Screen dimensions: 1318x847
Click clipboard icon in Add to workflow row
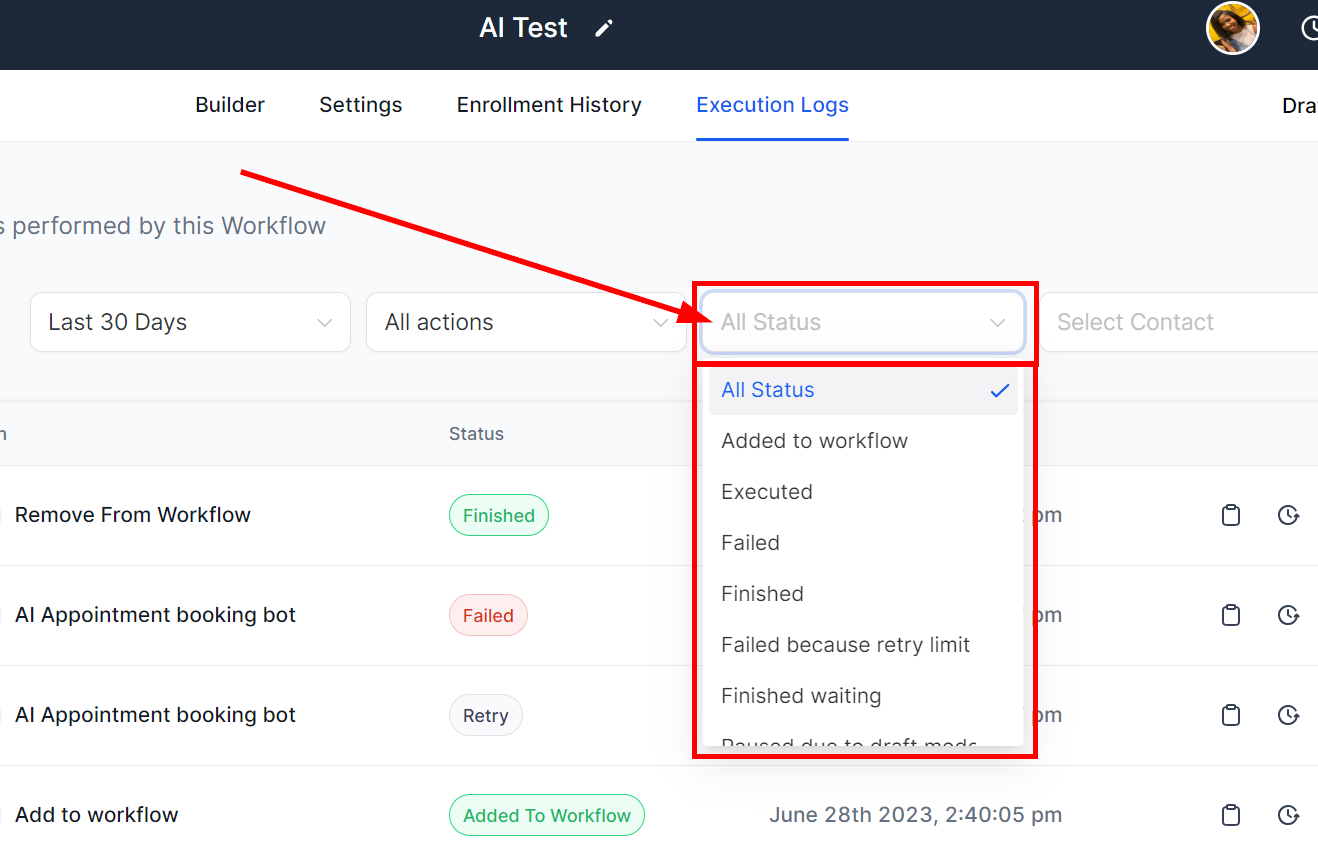(1231, 815)
